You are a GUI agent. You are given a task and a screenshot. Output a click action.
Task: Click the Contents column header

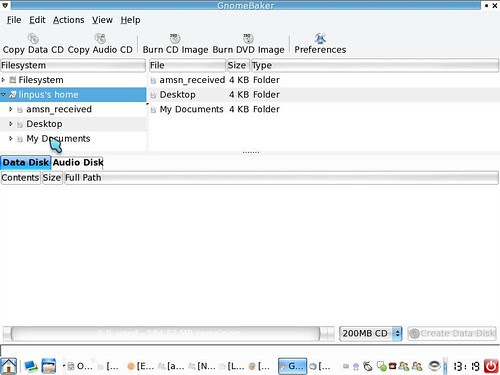point(21,178)
